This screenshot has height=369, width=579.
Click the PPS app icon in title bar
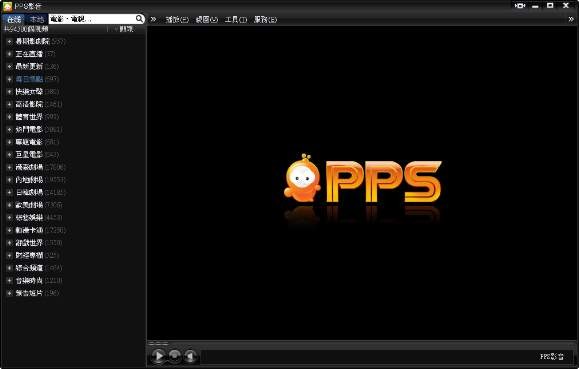(x=7, y=6)
